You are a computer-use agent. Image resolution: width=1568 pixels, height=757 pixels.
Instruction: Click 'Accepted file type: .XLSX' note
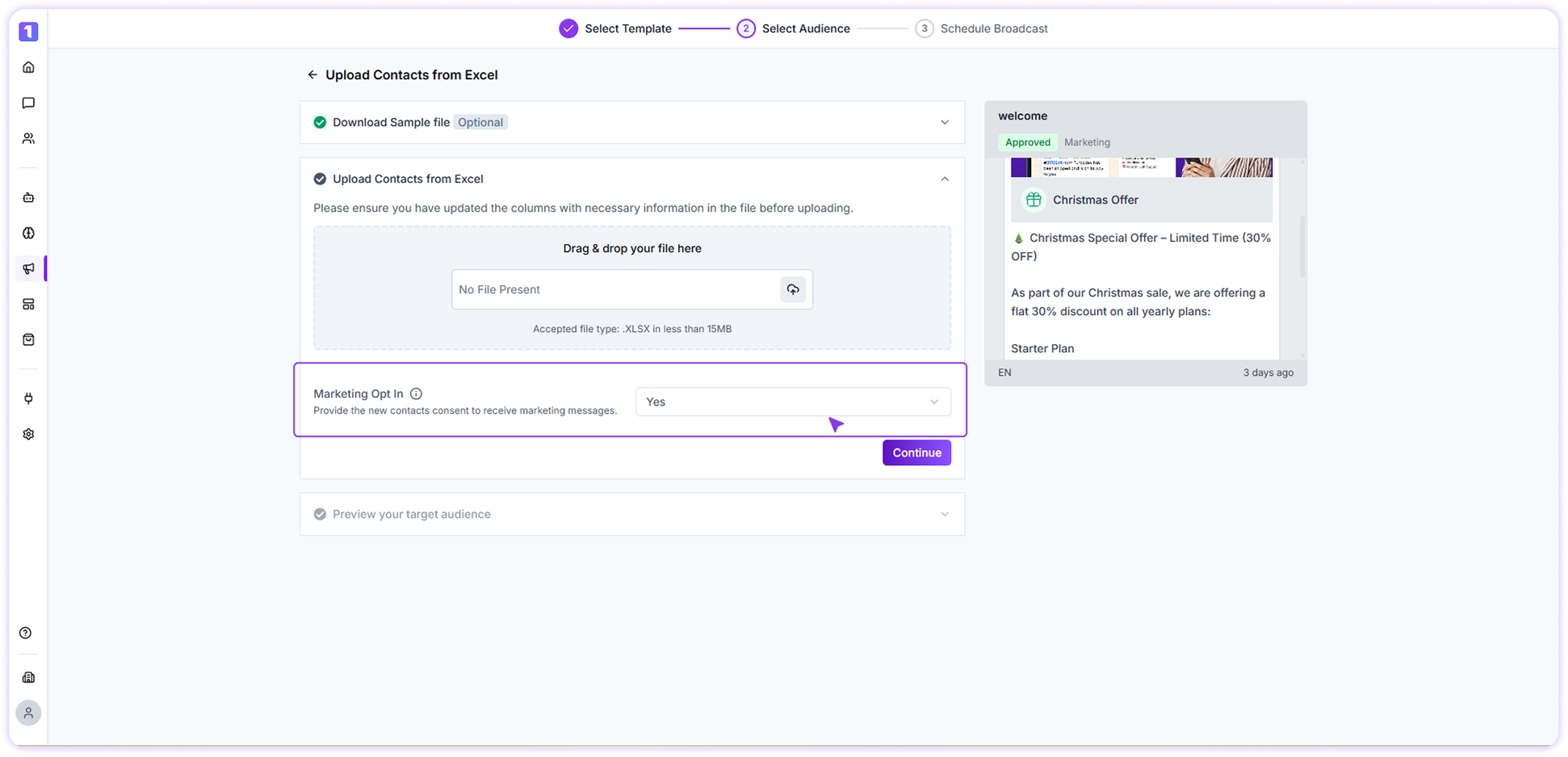point(632,329)
